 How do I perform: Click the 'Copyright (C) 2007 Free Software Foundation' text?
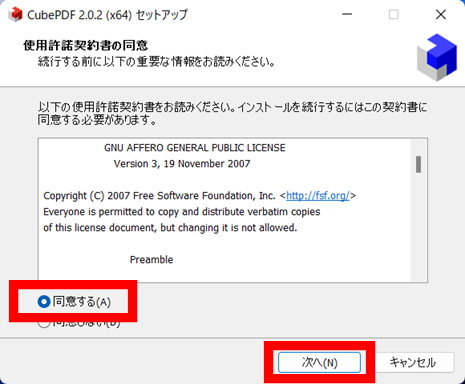click(159, 196)
